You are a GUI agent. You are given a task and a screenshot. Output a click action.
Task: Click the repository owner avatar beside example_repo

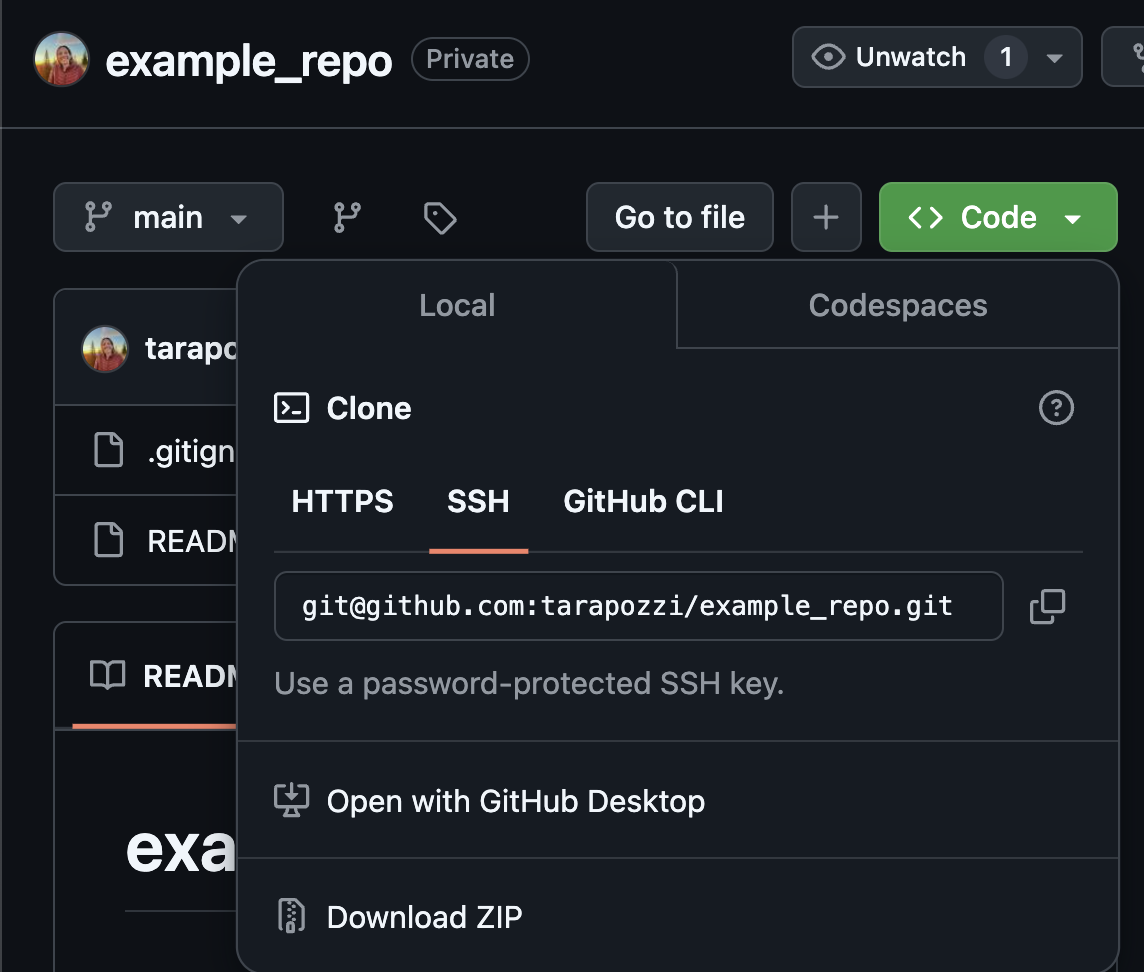pyautogui.click(x=61, y=59)
